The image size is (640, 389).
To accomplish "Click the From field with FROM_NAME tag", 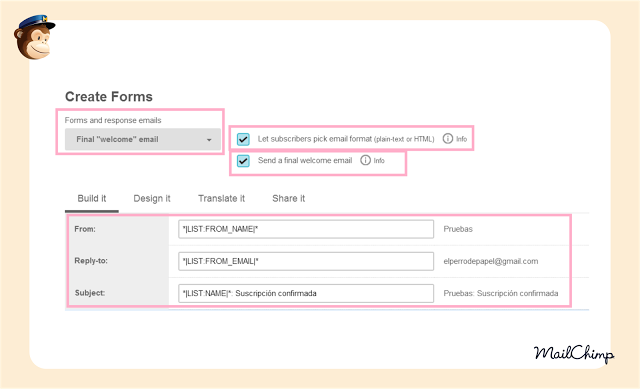I will [x=306, y=229].
